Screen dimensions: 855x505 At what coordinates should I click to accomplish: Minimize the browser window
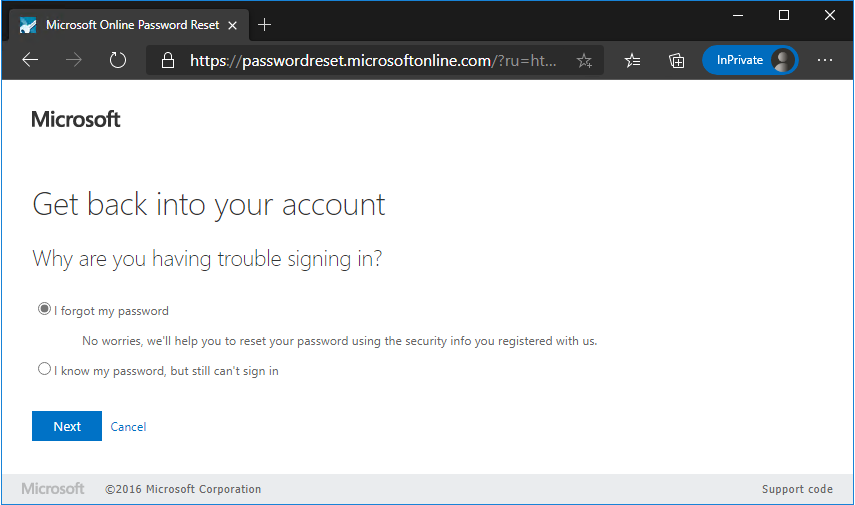click(738, 15)
